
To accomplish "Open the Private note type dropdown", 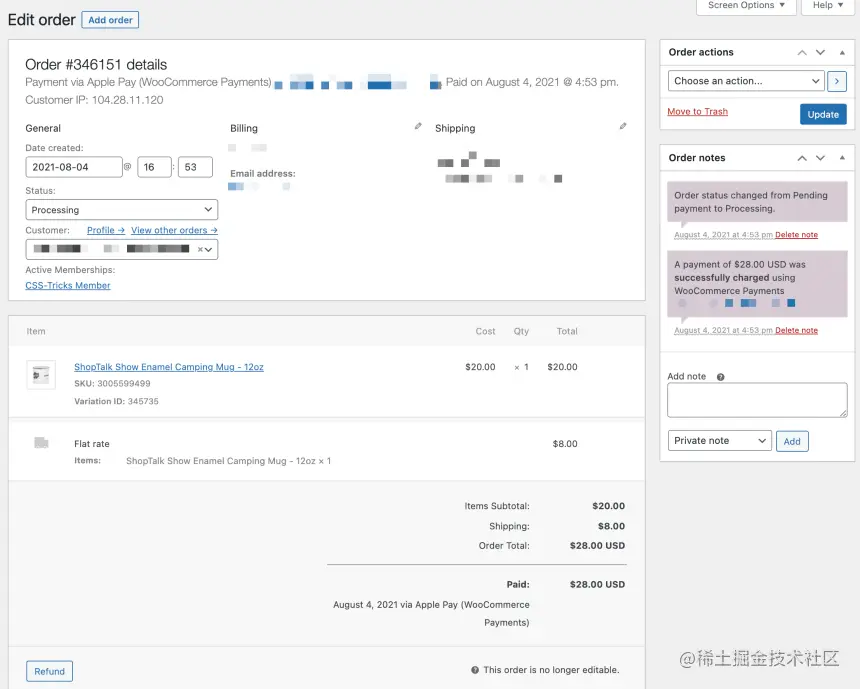I will (720, 440).
